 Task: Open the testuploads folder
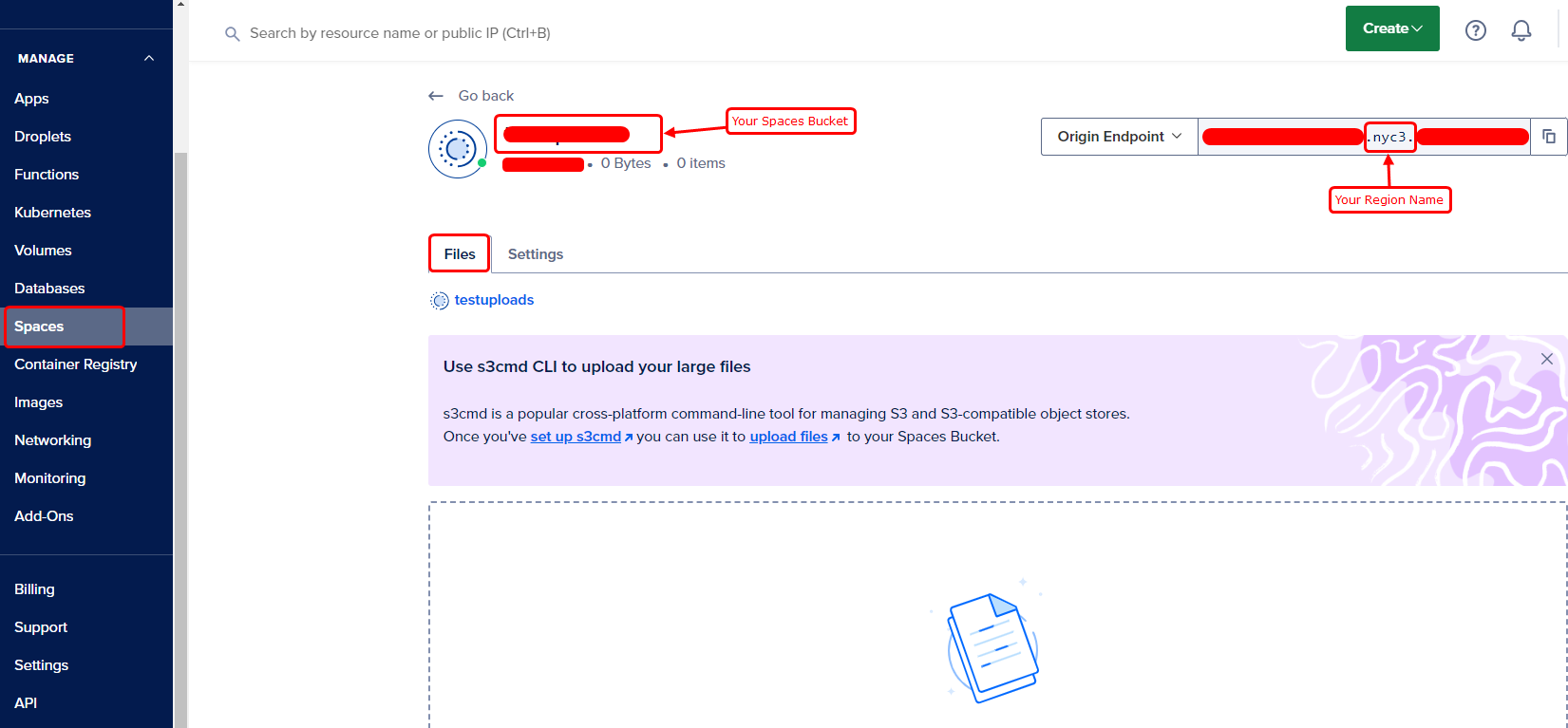click(x=494, y=300)
